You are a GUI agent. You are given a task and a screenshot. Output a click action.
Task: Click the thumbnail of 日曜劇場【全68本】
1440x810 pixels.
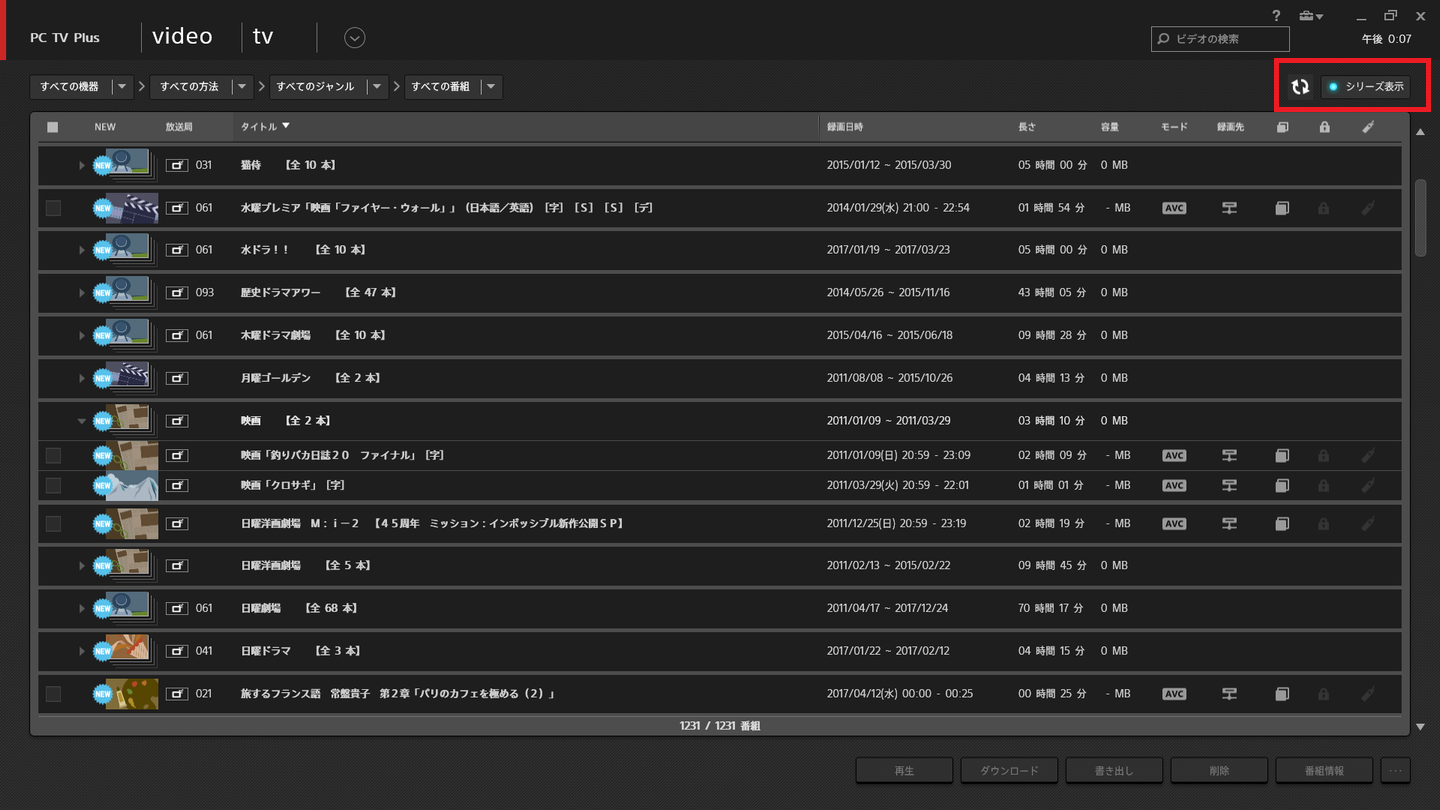[x=124, y=607]
